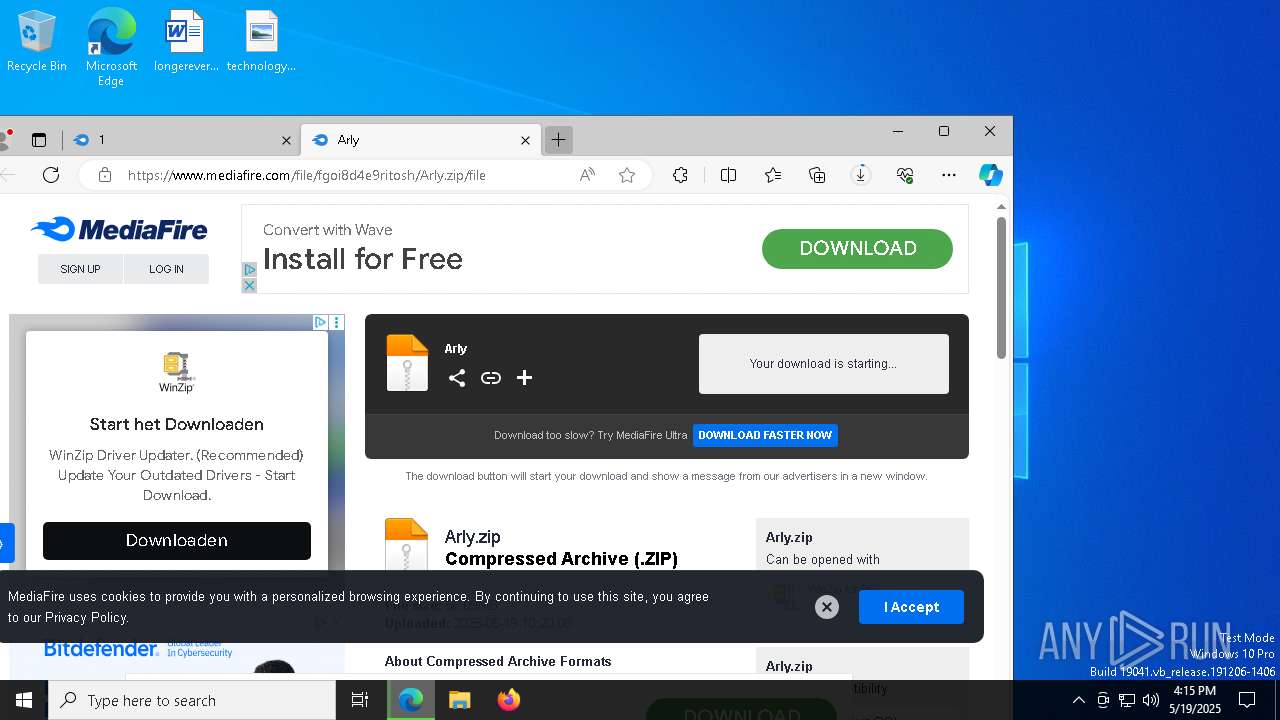Click the Edge tab actions menu icon
The image size is (1280, 720).
[x=39, y=140]
